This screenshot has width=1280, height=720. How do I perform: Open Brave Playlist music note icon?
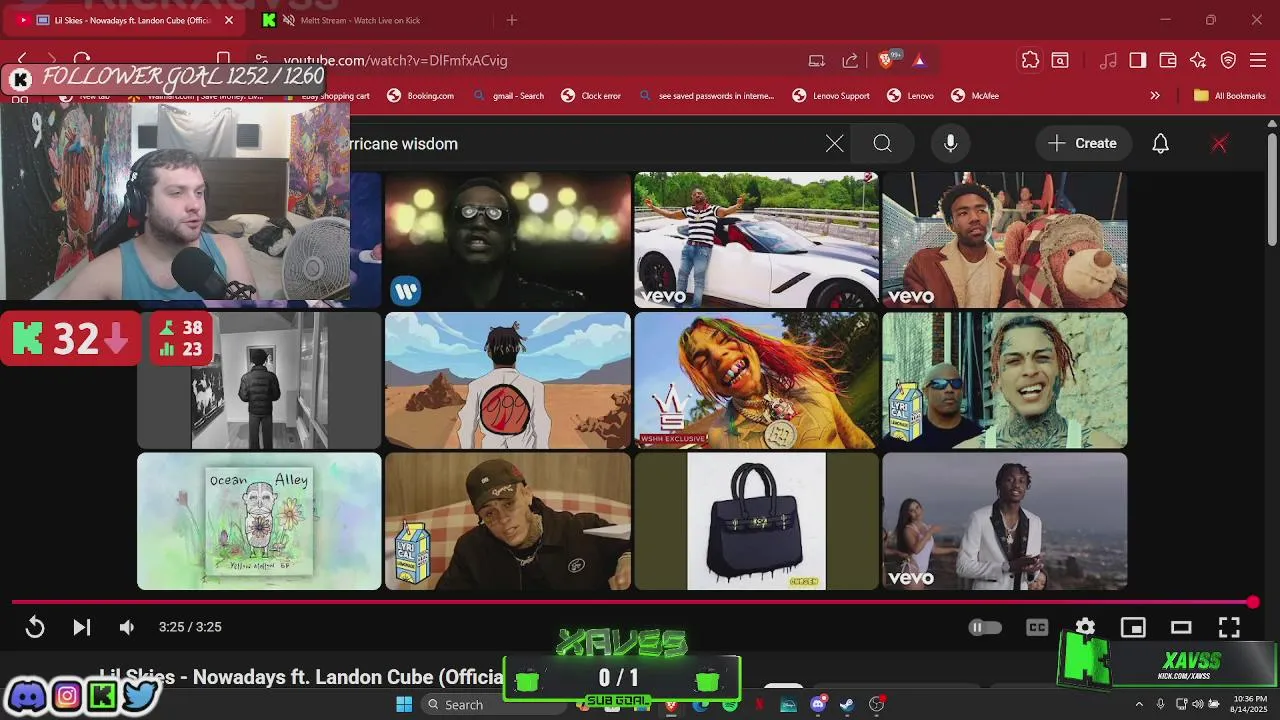[1108, 61]
